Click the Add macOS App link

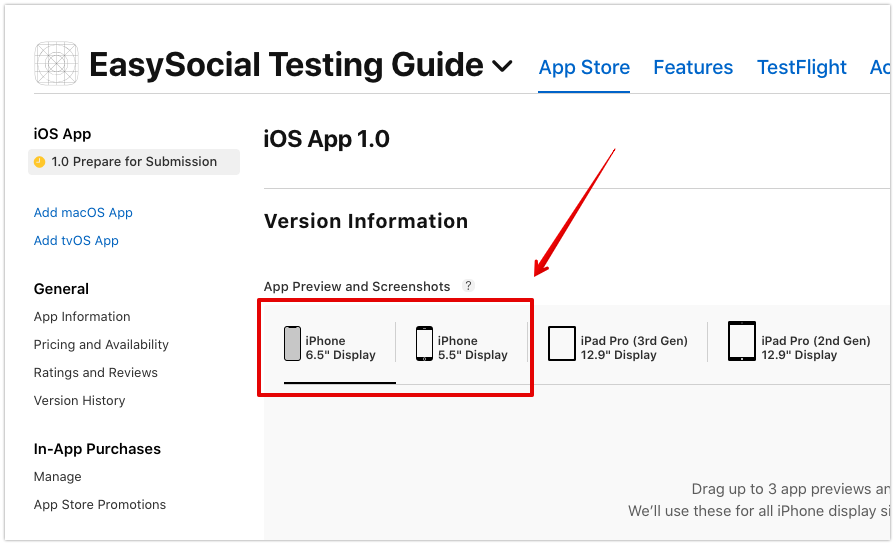click(x=83, y=212)
